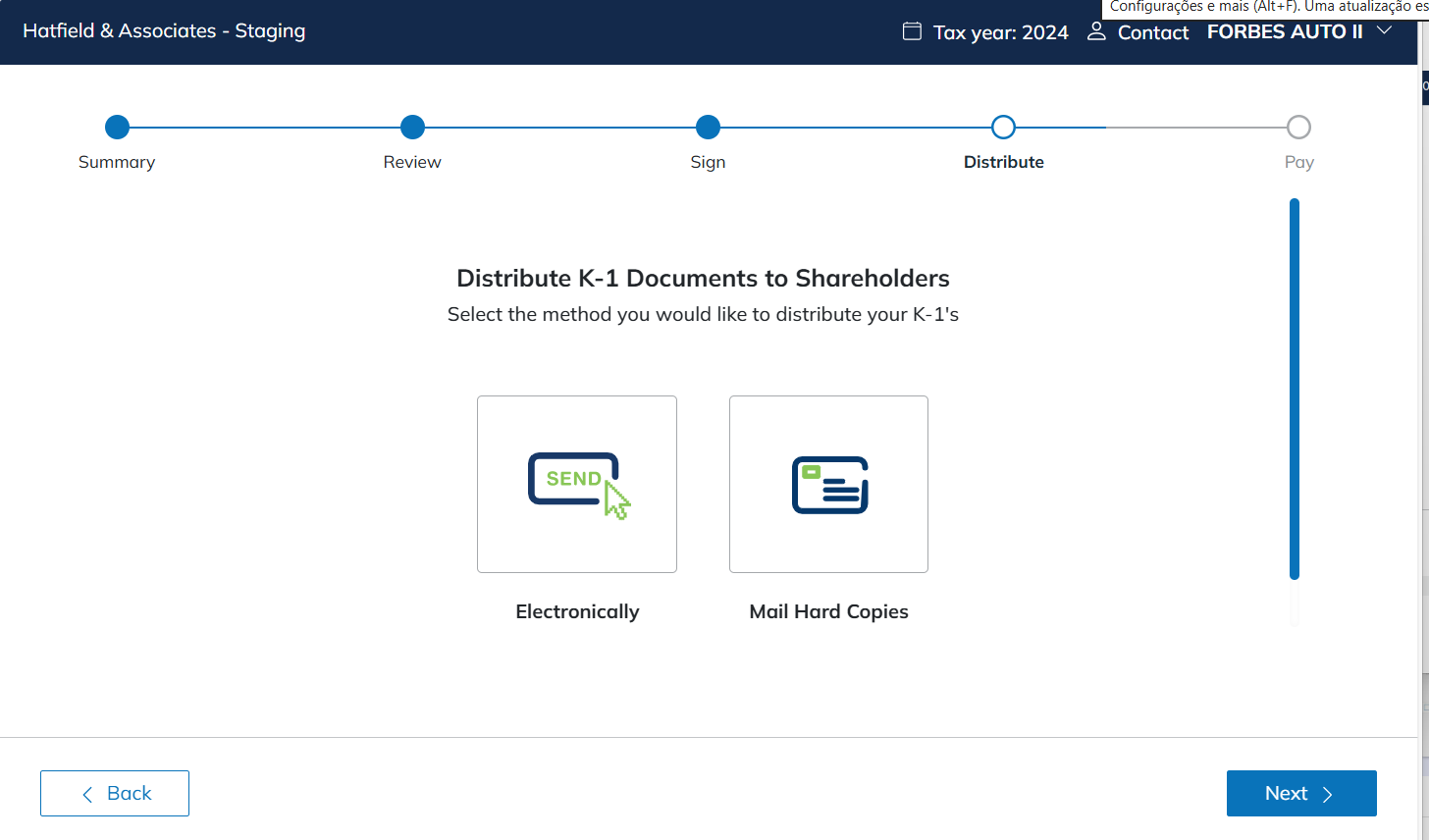1429x840 pixels.
Task: Expand the FORBES AUTO II account dropdown
Action: (1285, 31)
